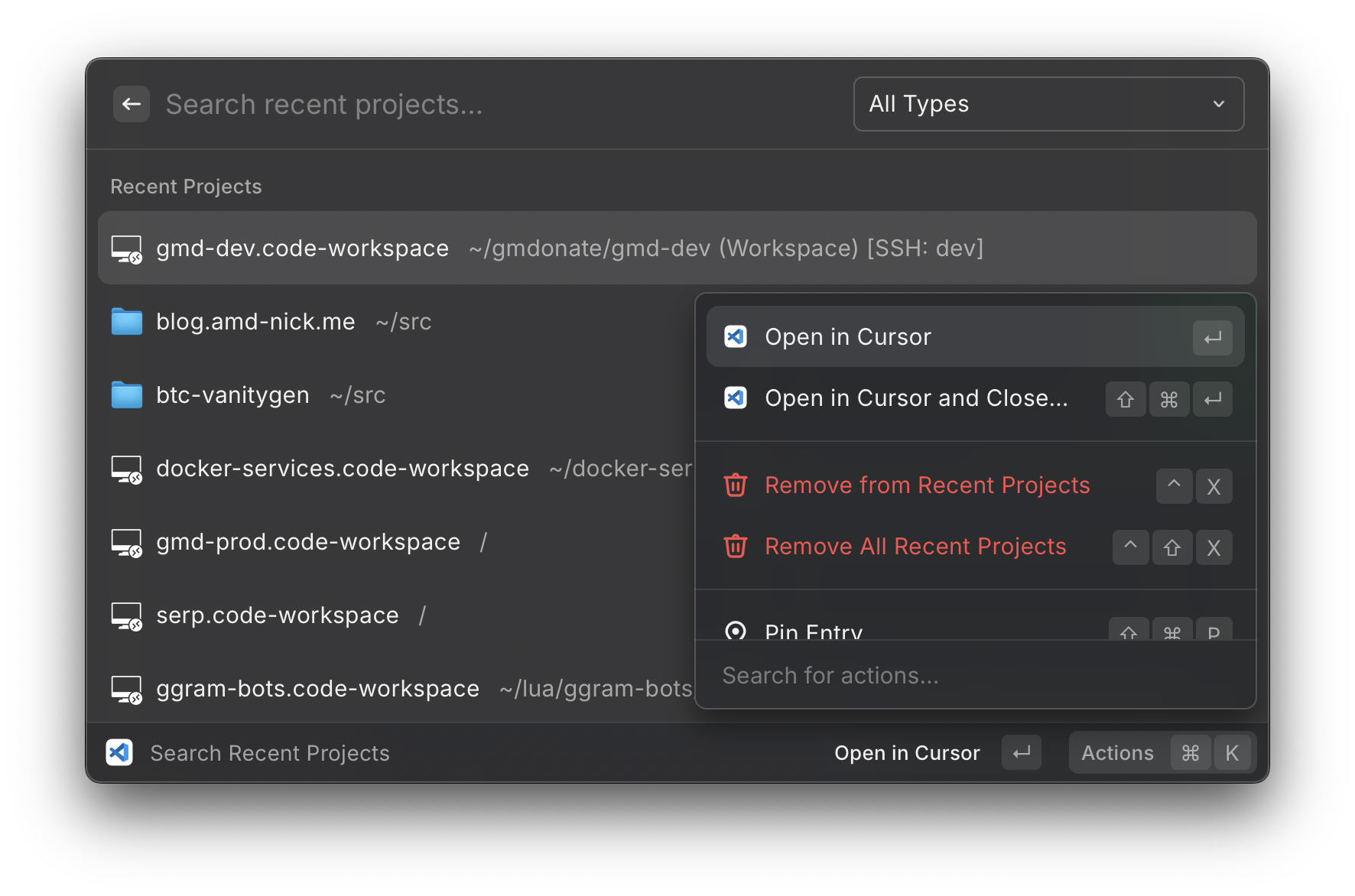Click the dropdown chevron in All Types
1355x896 pixels.
point(1218,104)
